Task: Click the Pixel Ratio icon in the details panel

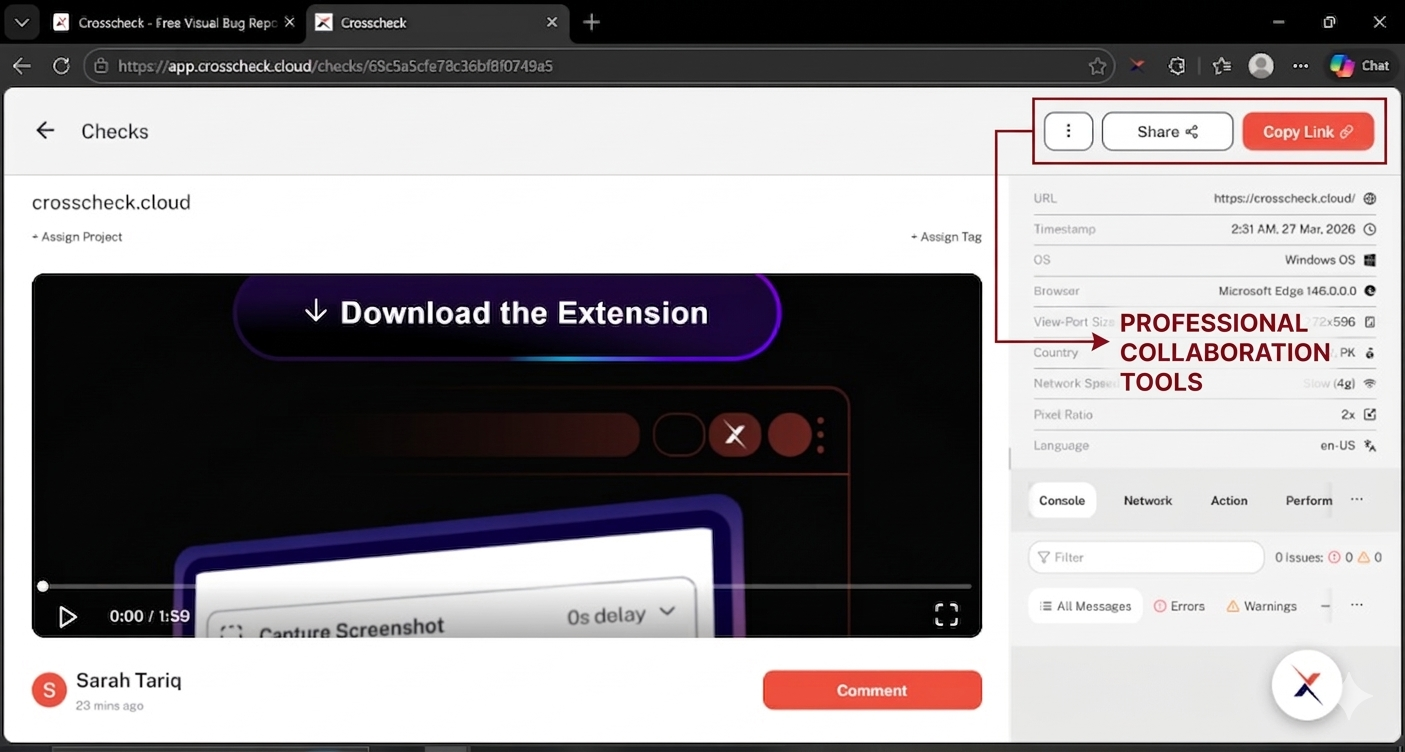Action: tap(1370, 414)
